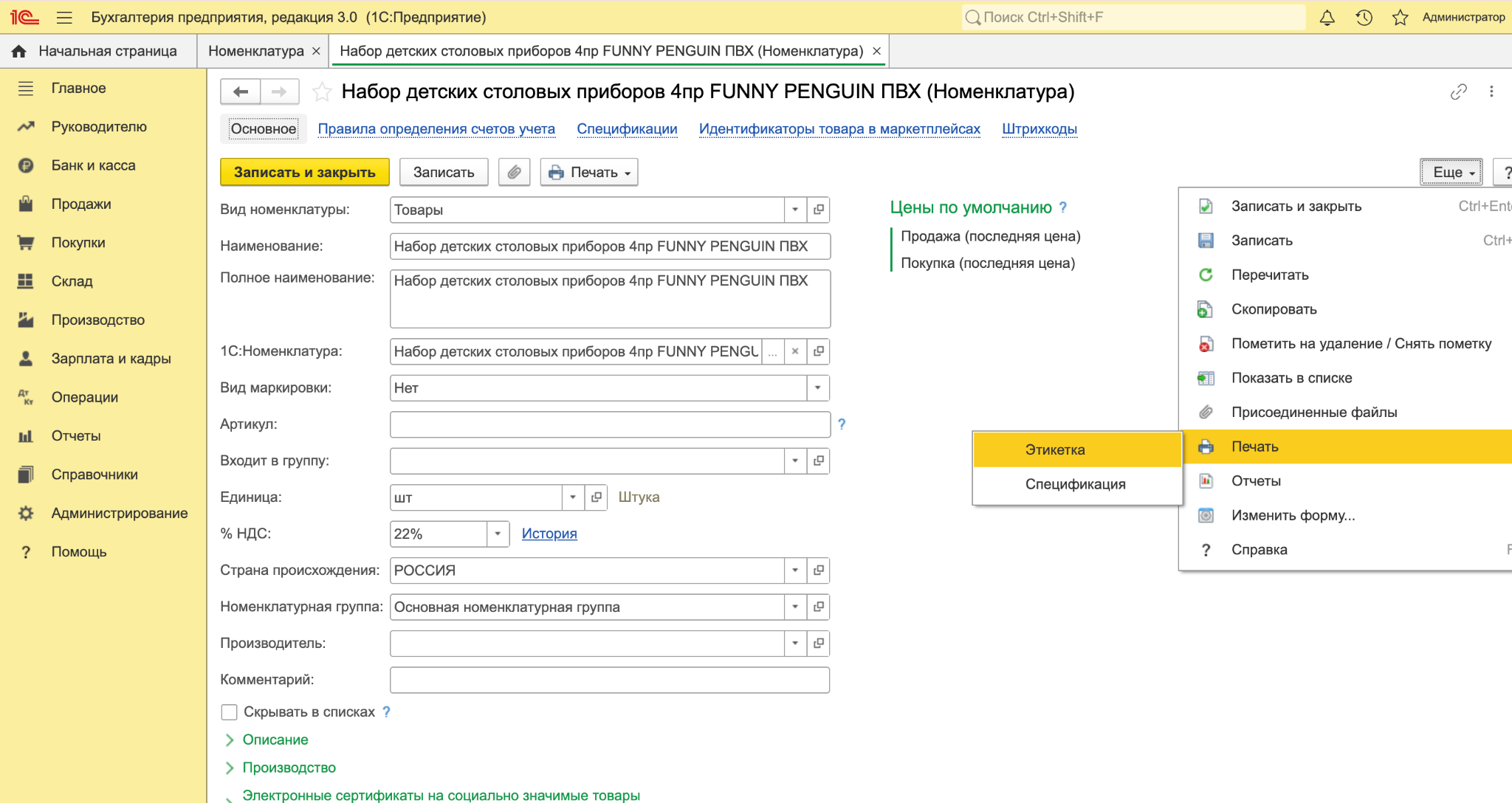
Task: Open the Печать toolbar dropdown
Action: pyautogui.click(x=589, y=172)
